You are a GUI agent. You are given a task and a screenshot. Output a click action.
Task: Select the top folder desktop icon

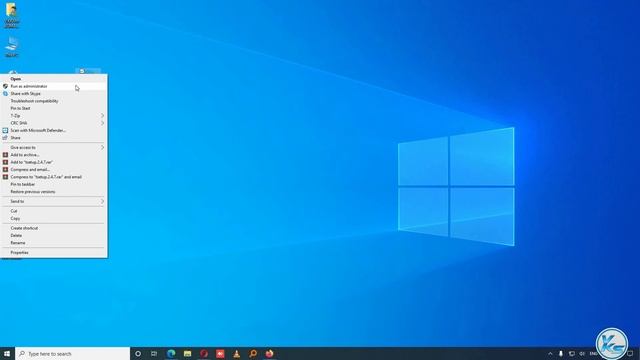12,16
